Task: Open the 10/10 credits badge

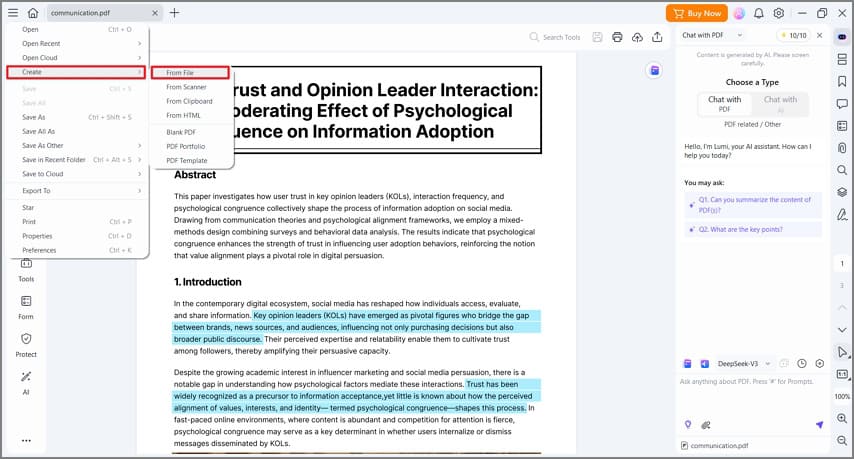Action: click(x=794, y=35)
